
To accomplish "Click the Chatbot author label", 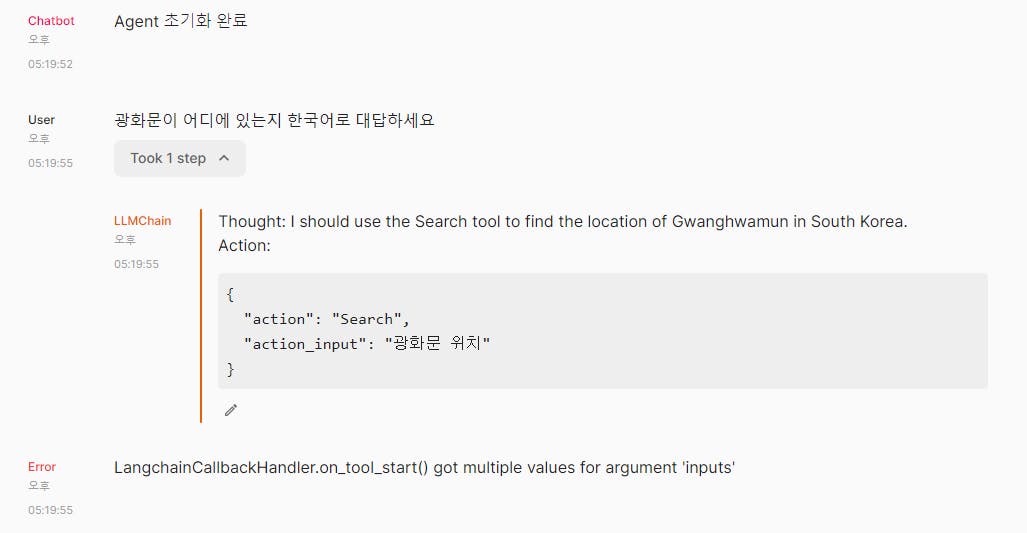I will pos(51,21).
